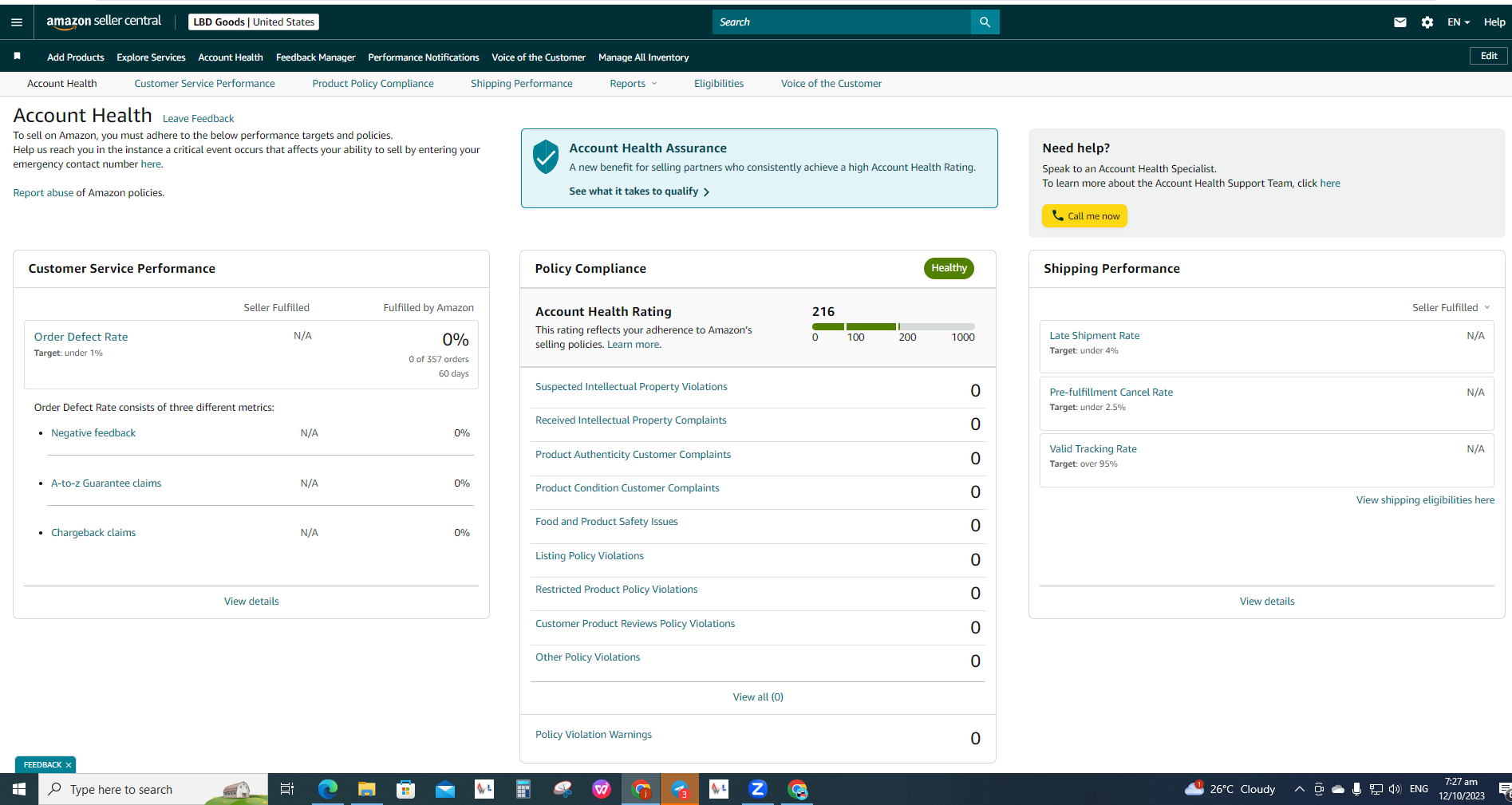Screen dimensions: 1512x805
Task: Open the Snipping Tool in the taskbar
Action: [563, 789]
